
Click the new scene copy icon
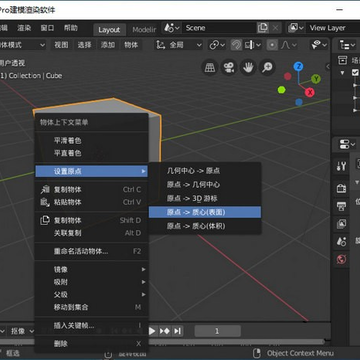(263, 28)
